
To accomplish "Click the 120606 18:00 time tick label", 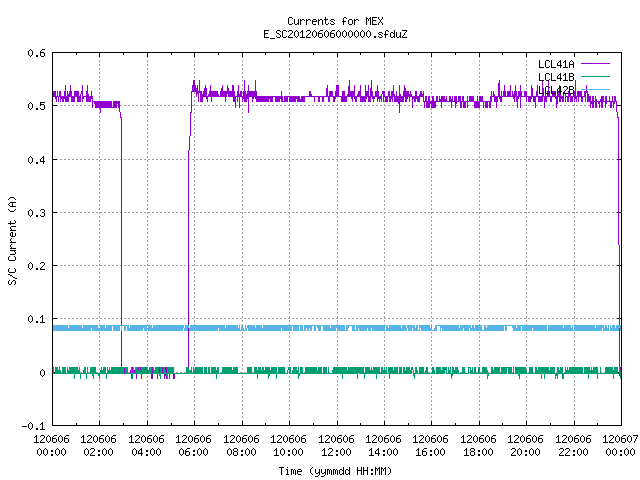I will [478, 446].
